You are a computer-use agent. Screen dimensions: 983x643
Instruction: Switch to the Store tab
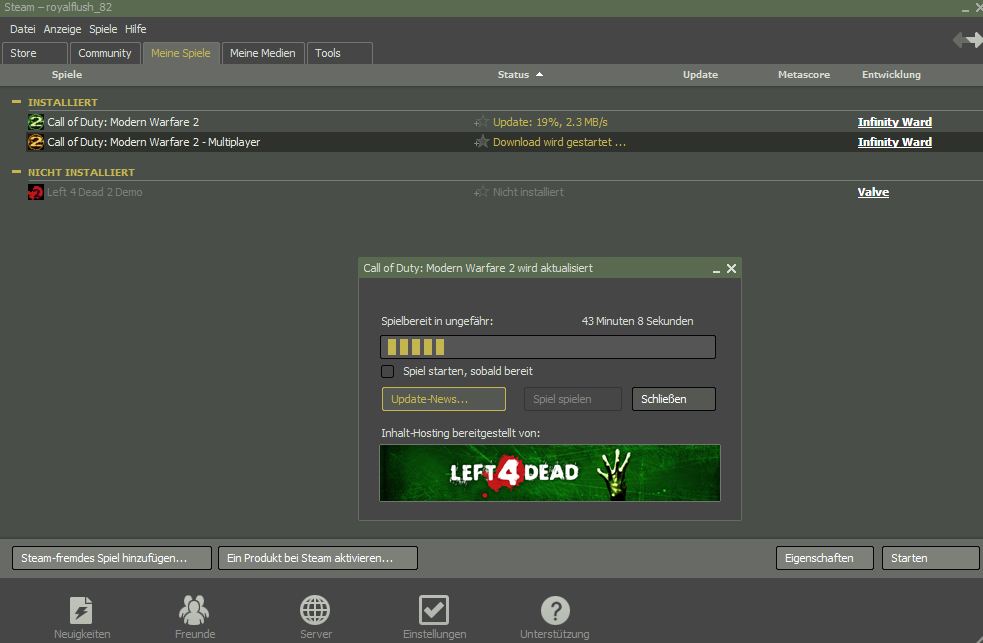[x=34, y=53]
